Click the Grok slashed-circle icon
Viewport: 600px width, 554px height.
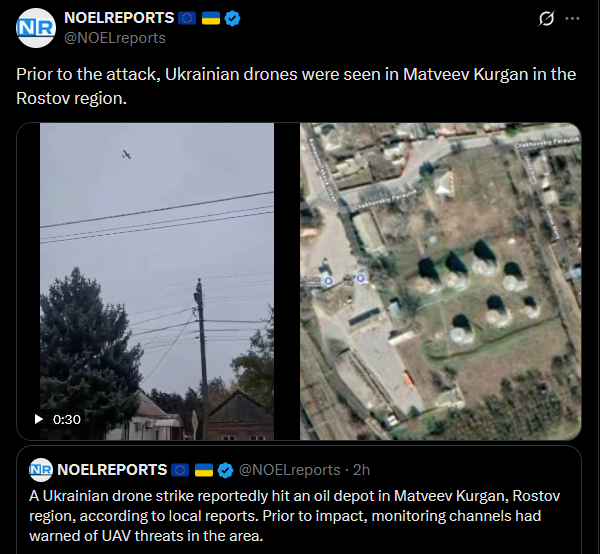[x=546, y=18]
